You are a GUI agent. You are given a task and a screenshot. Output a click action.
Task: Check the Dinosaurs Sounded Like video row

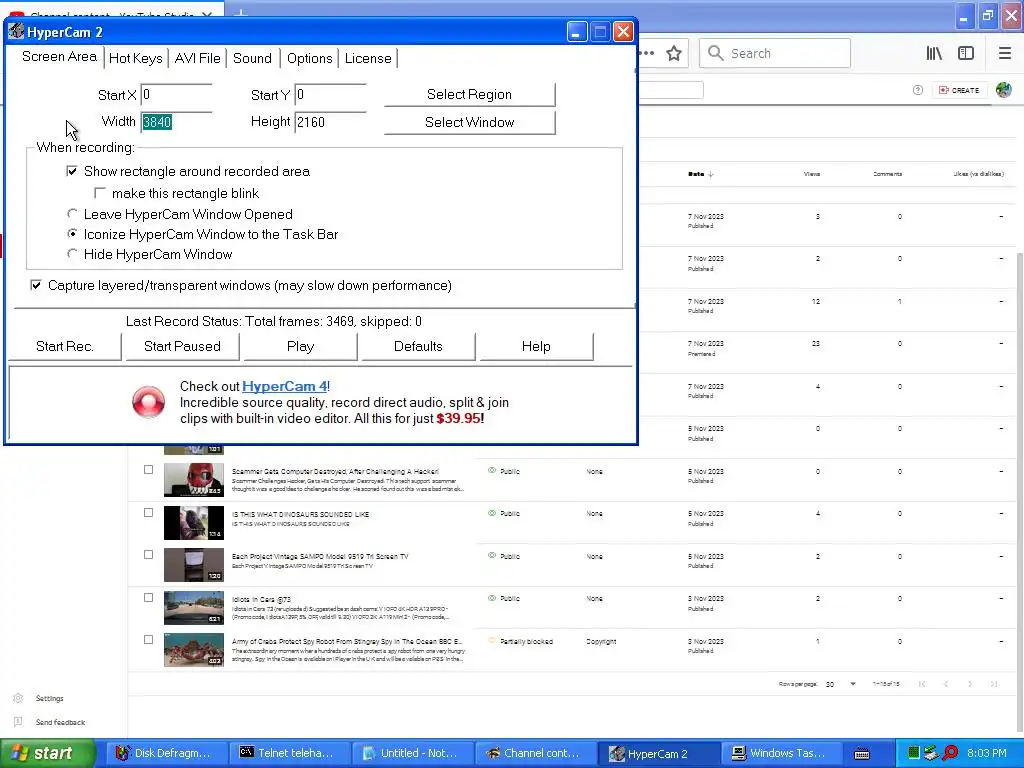coord(148,513)
